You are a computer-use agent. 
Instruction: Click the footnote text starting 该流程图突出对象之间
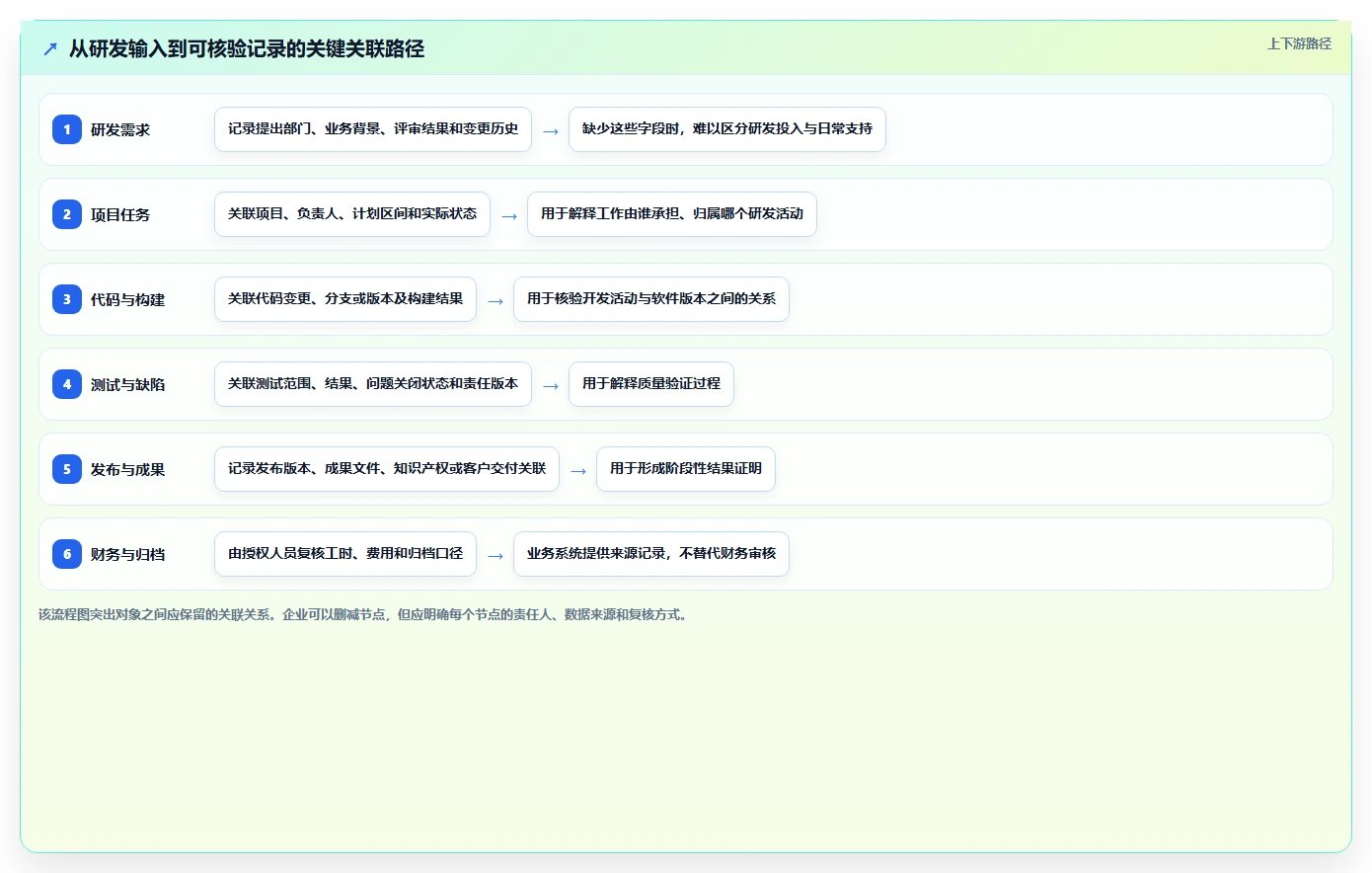tap(364, 614)
